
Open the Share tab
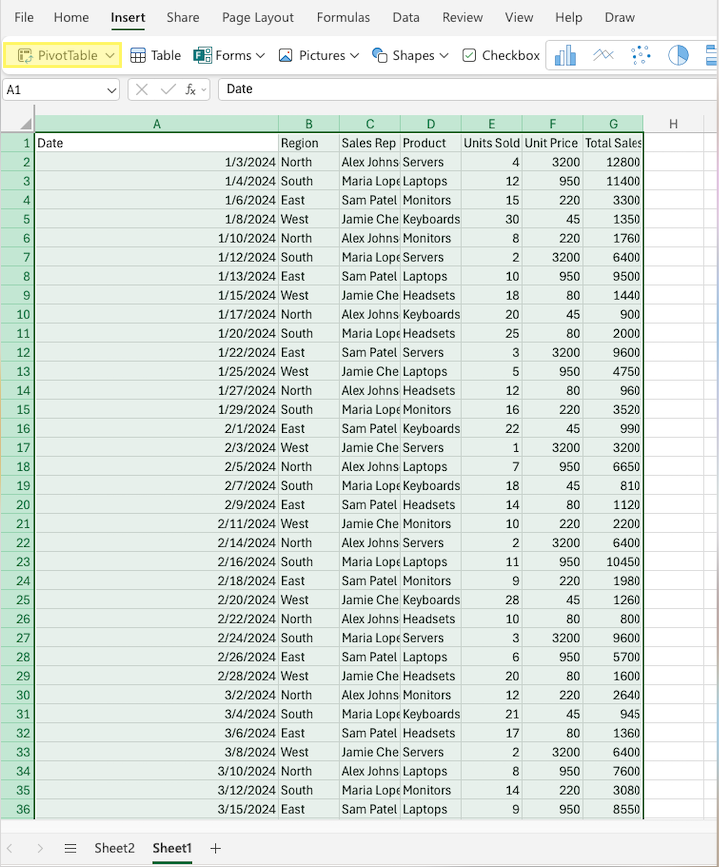(183, 18)
